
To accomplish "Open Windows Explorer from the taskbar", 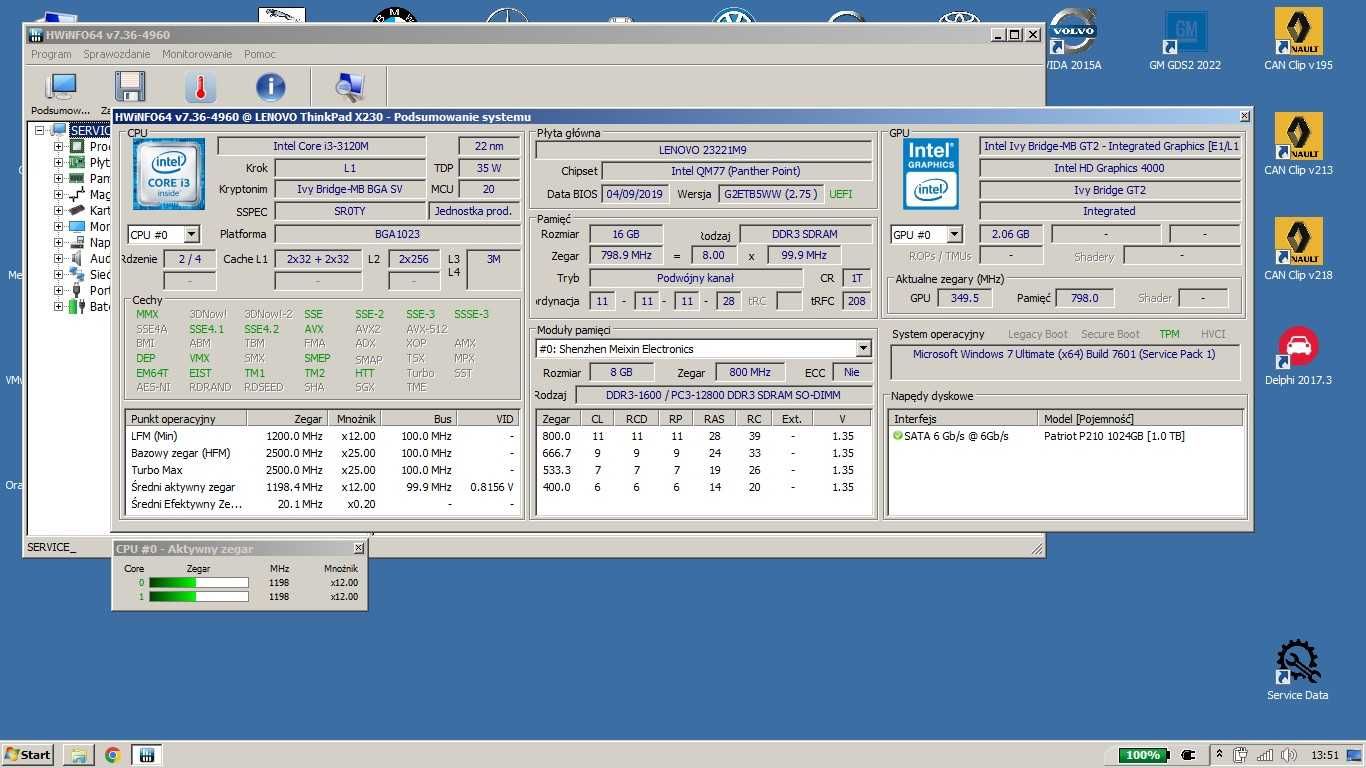I will (x=79, y=755).
